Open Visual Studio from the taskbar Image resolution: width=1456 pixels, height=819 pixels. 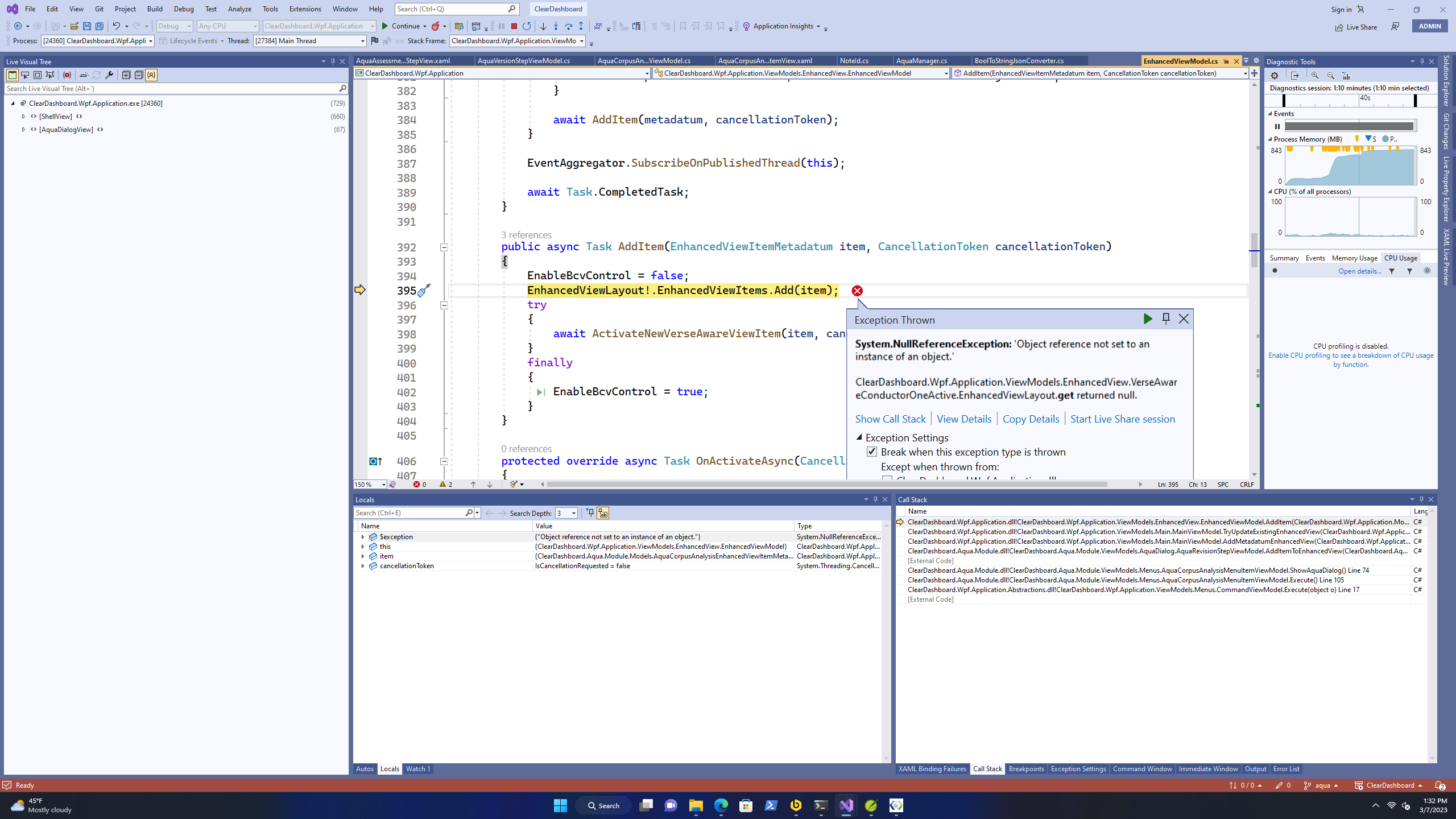pyautogui.click(x=846, y=805)
